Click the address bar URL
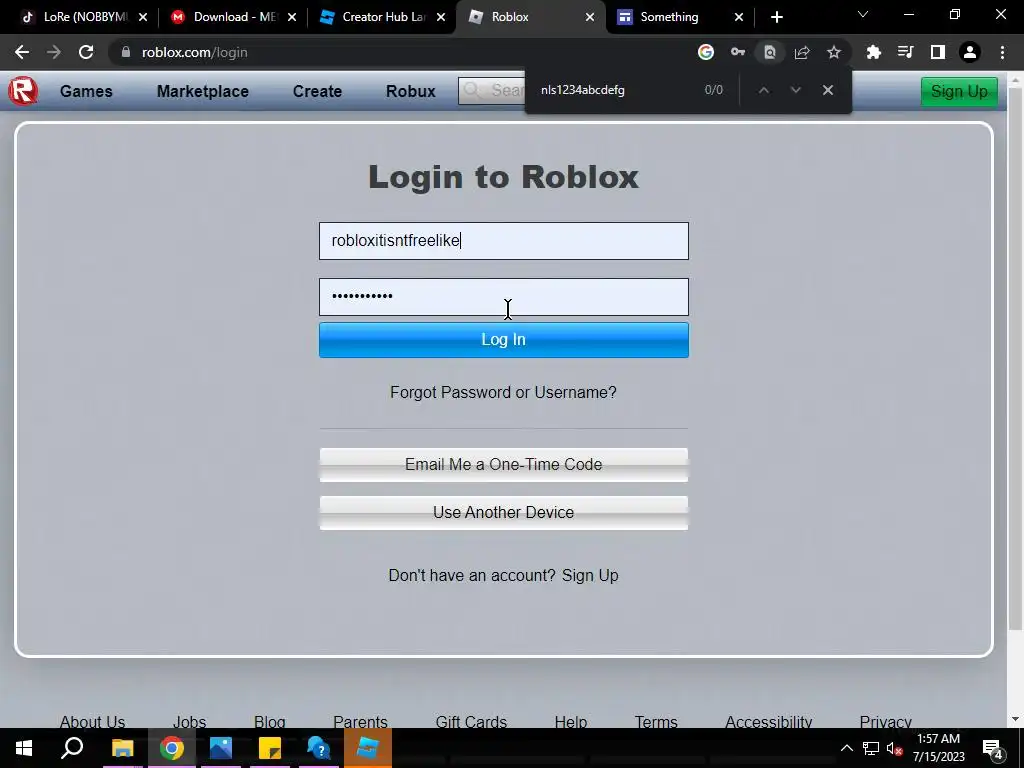 pos(195,52)
